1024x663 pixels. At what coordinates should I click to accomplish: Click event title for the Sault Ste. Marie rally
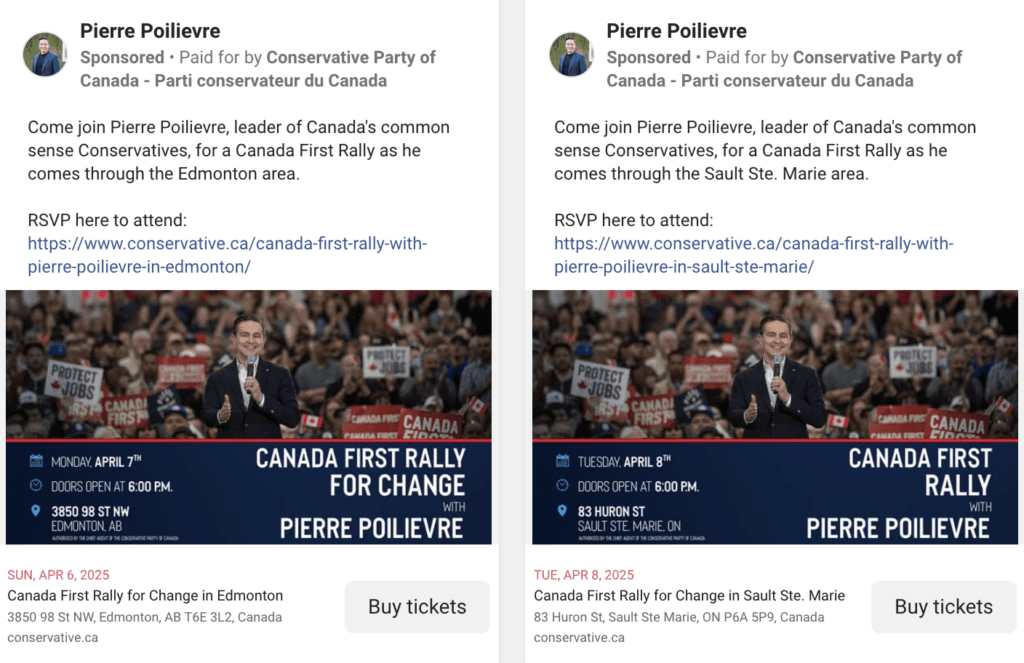[x=689, y=596]
